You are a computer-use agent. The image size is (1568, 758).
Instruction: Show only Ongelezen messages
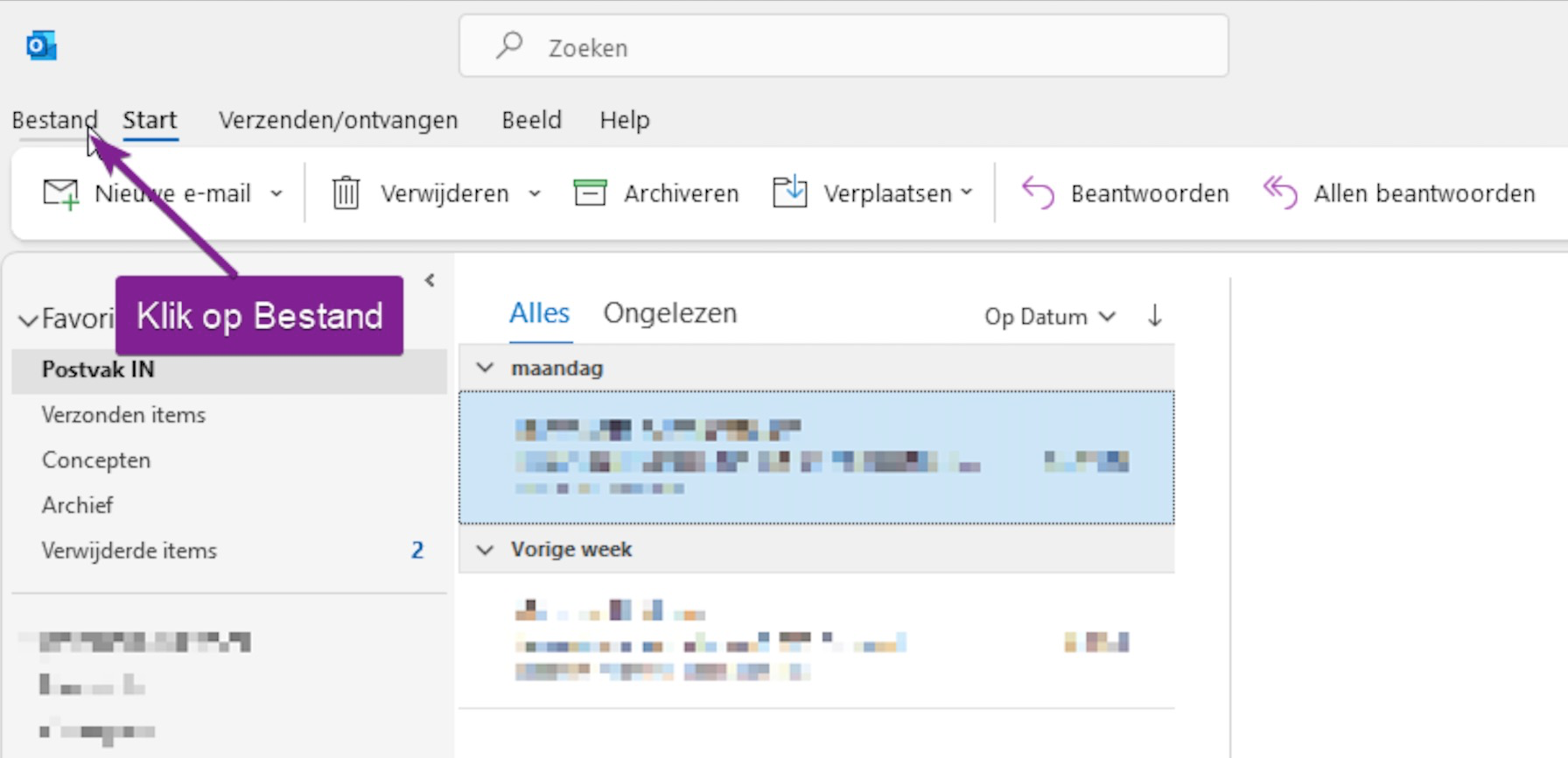coord(670,313)
